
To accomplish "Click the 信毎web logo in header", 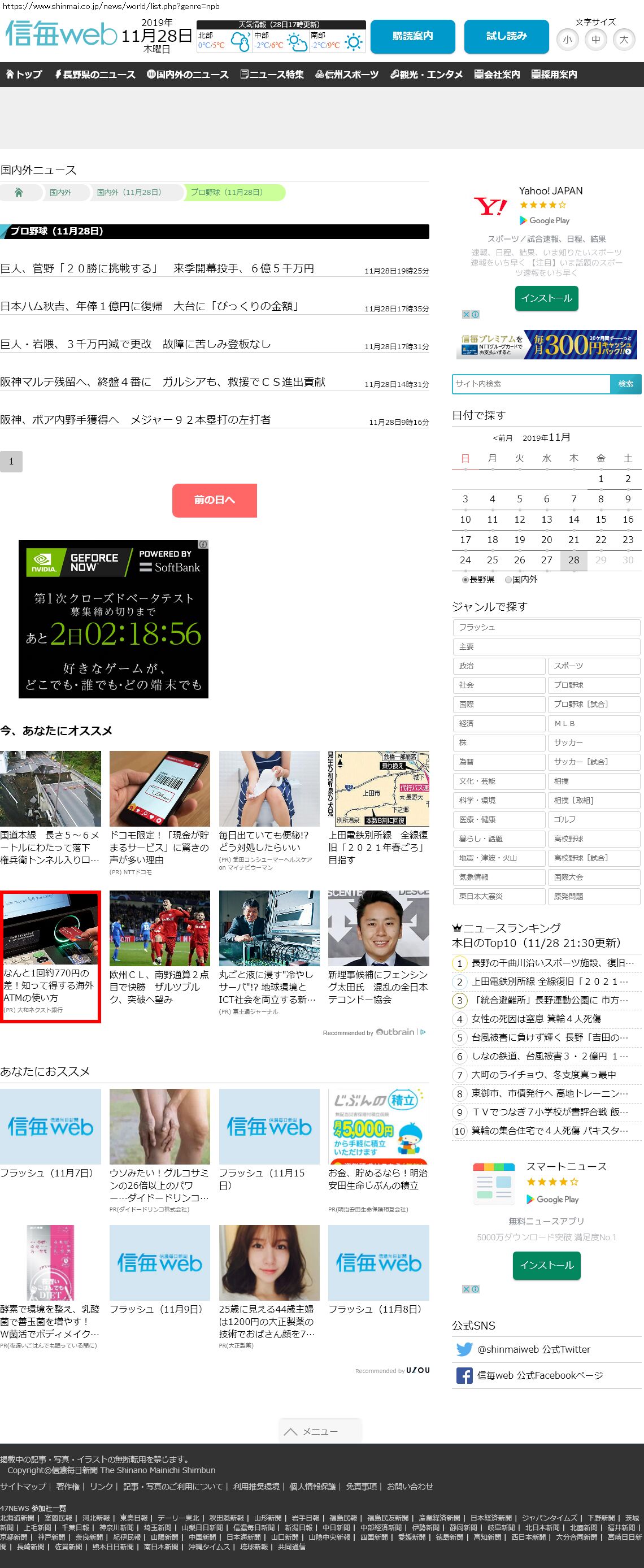I will click(x=61, y=34).
